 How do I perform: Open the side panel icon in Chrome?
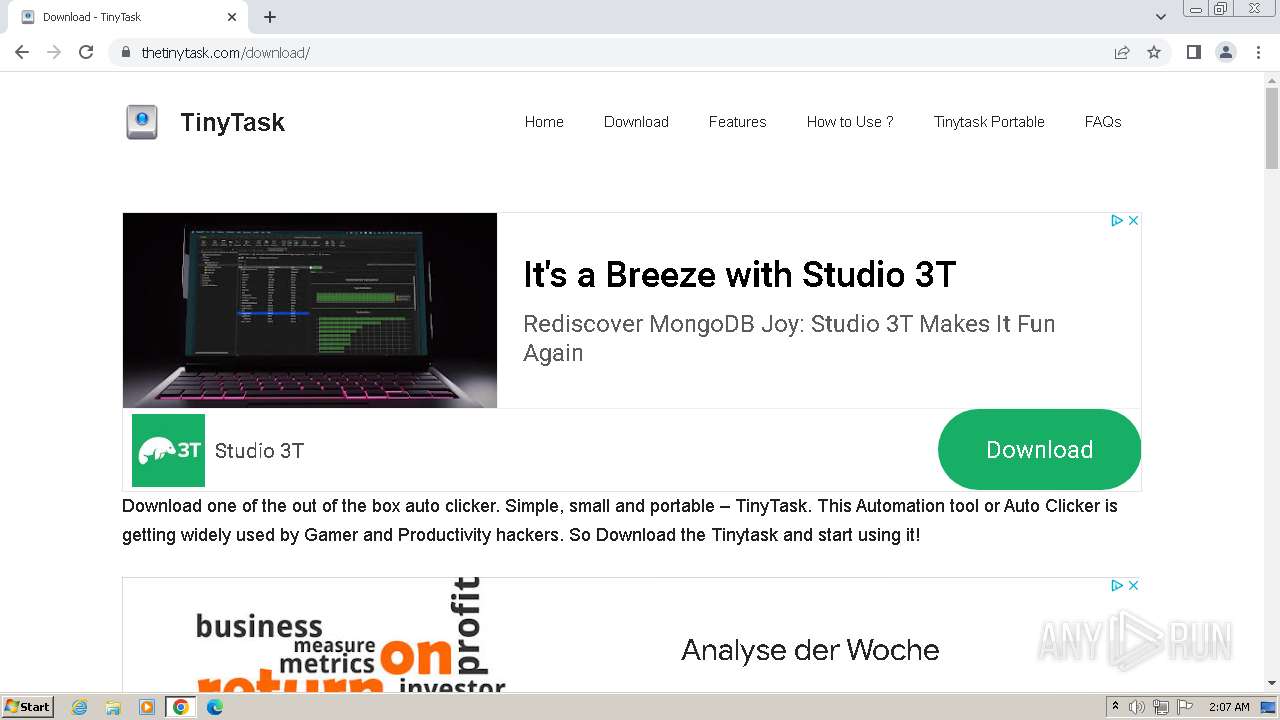(1193, 52)
